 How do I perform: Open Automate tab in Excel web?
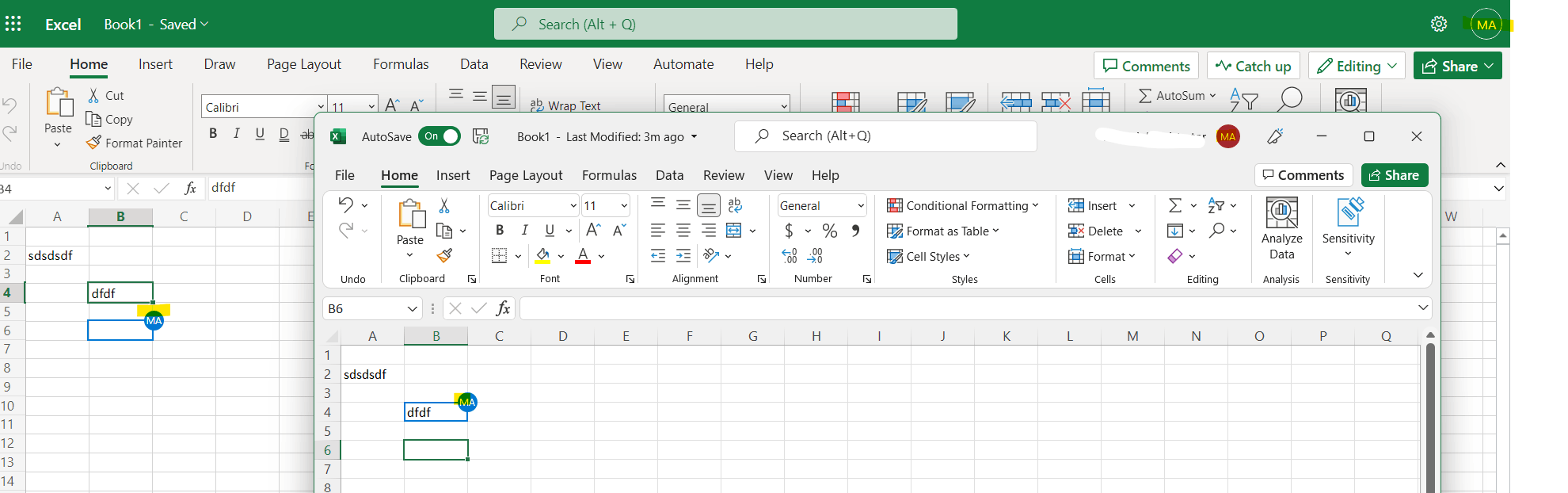tap(683, 64)
